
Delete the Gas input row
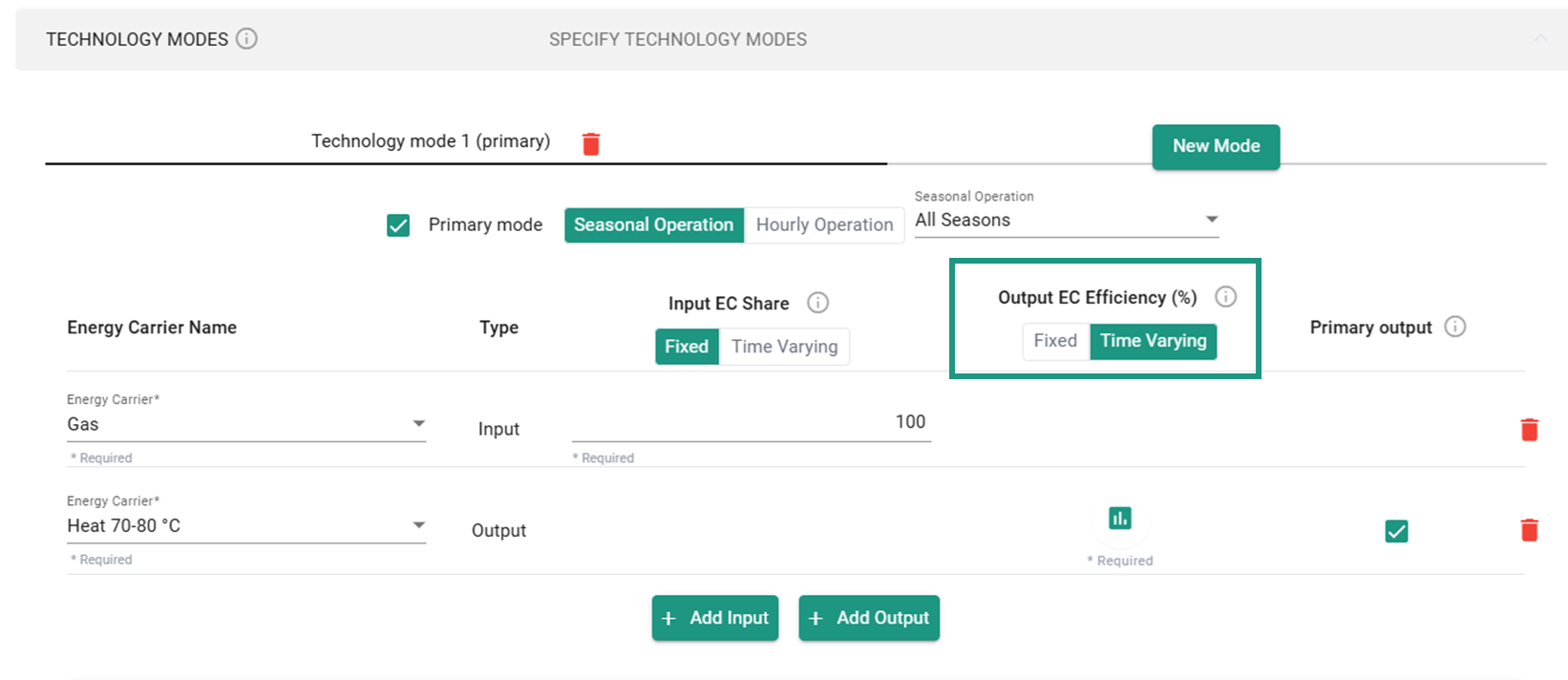click(1529, 430)
